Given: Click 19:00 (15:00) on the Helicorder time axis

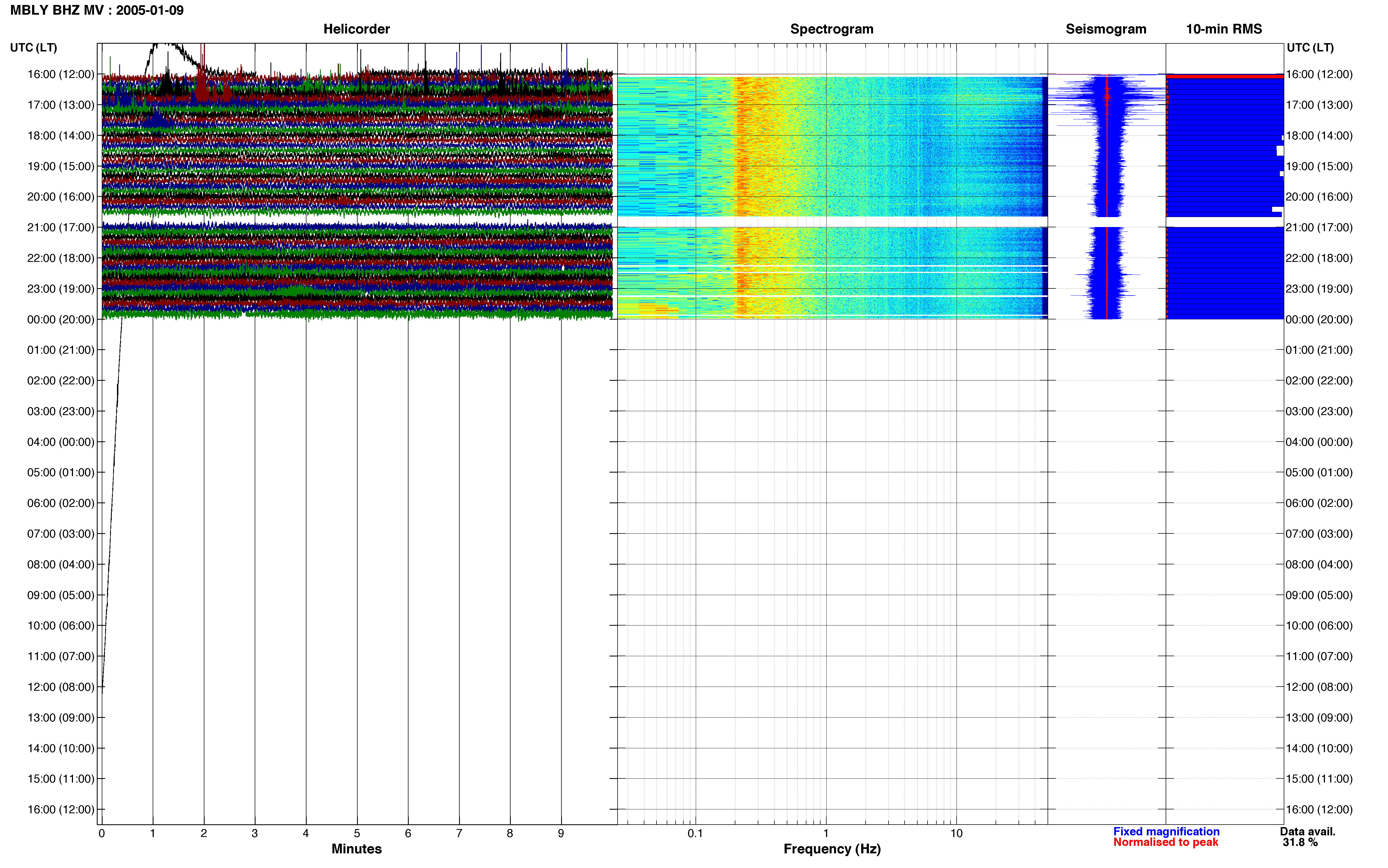Looking at the screenshot, I should [x=61, y=166].
